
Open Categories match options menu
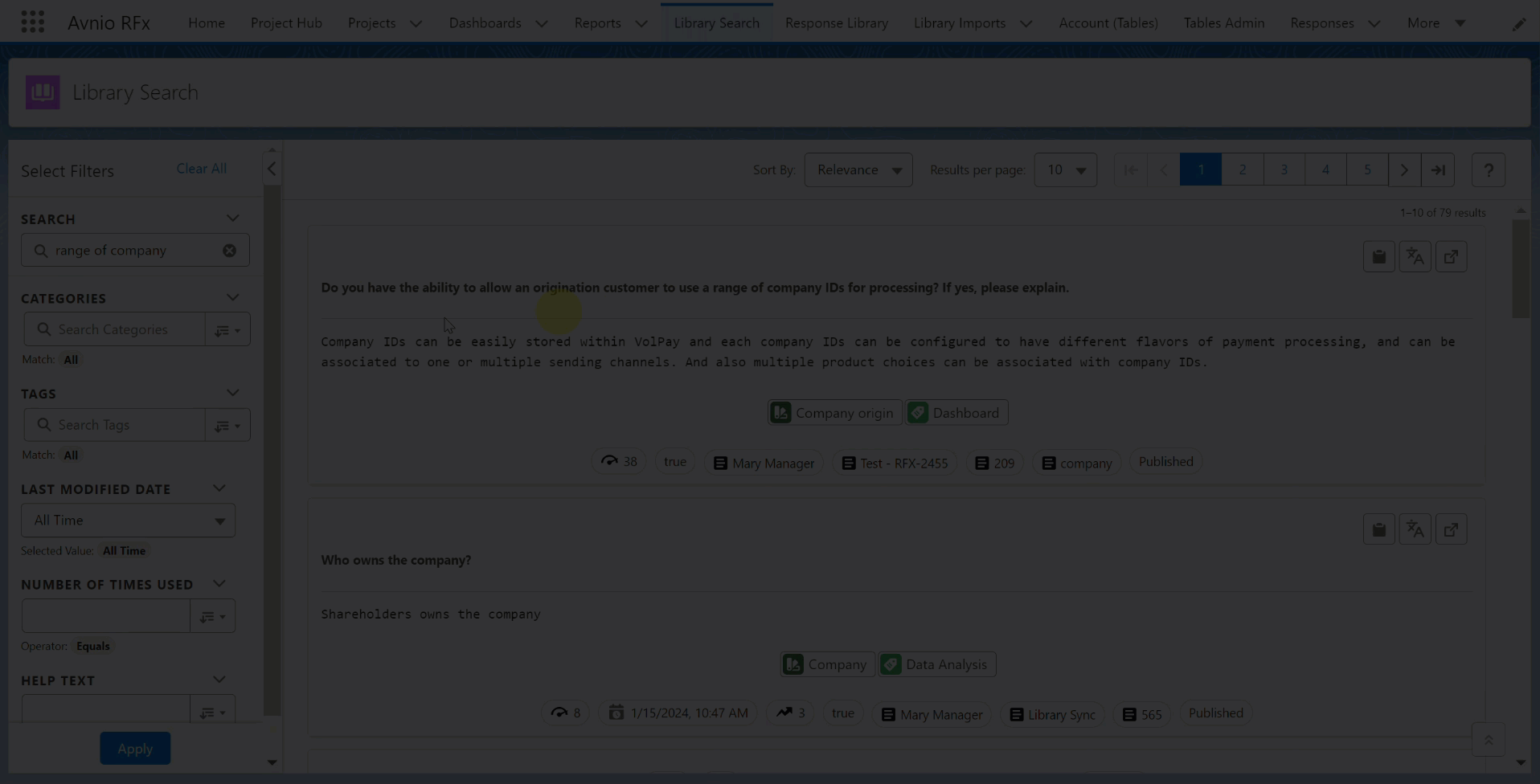point(227,329)
